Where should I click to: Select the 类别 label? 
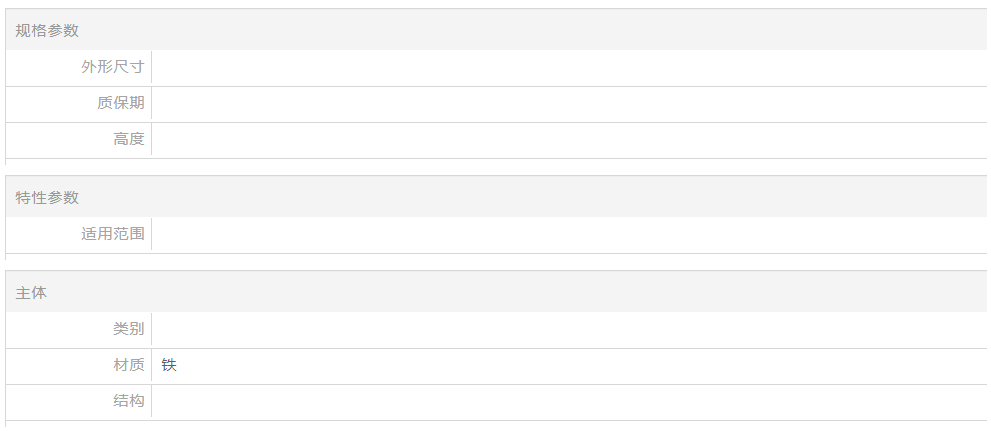pos(128,330)
